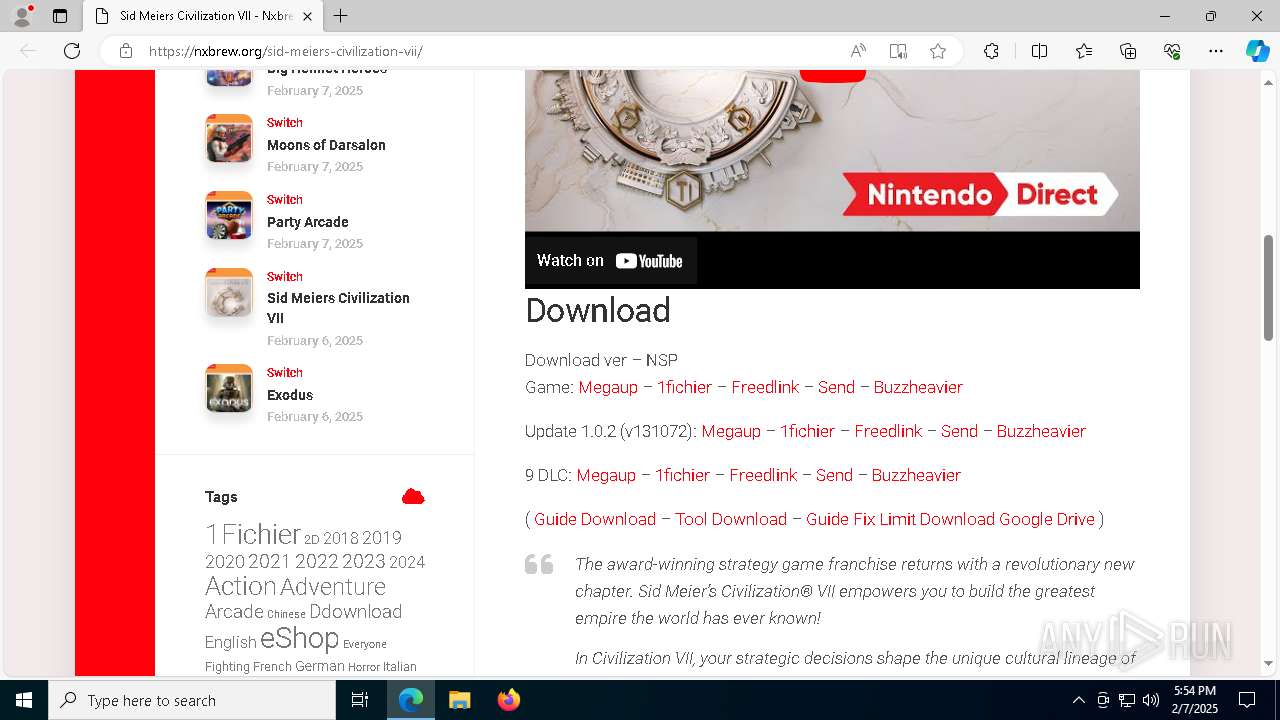Click Game Buzzheavier download link
Viewport: 1280px width, 720px height.
click(x=918, y=387)
